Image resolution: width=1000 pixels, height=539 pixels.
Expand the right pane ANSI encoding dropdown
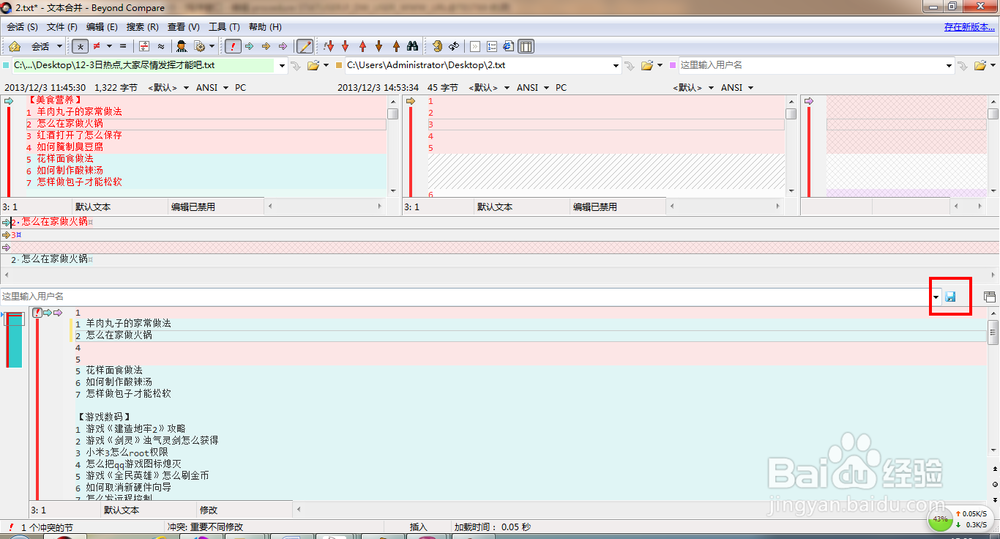751,87
